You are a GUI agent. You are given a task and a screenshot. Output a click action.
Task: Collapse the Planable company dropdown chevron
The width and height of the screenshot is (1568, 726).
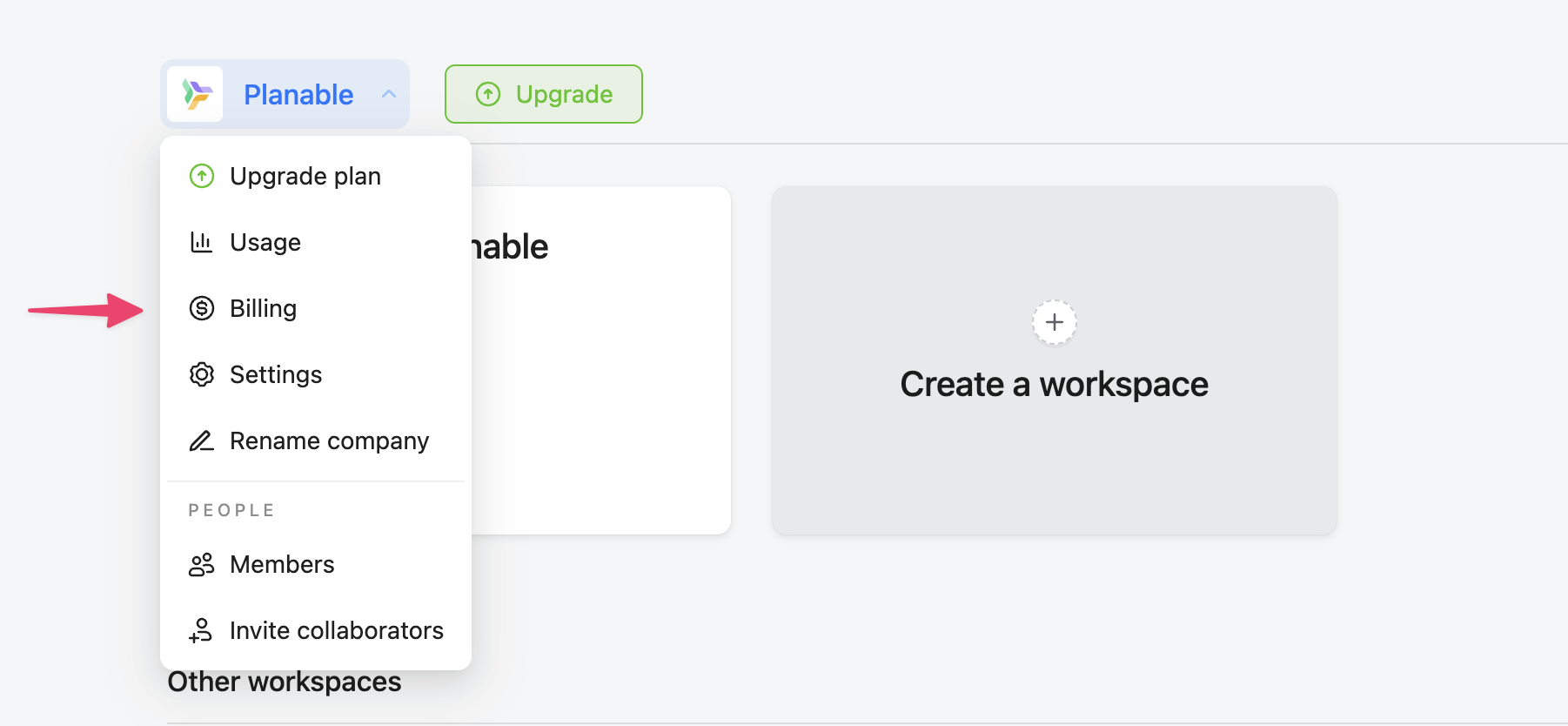pyautogui.click(x=389, y=94)
